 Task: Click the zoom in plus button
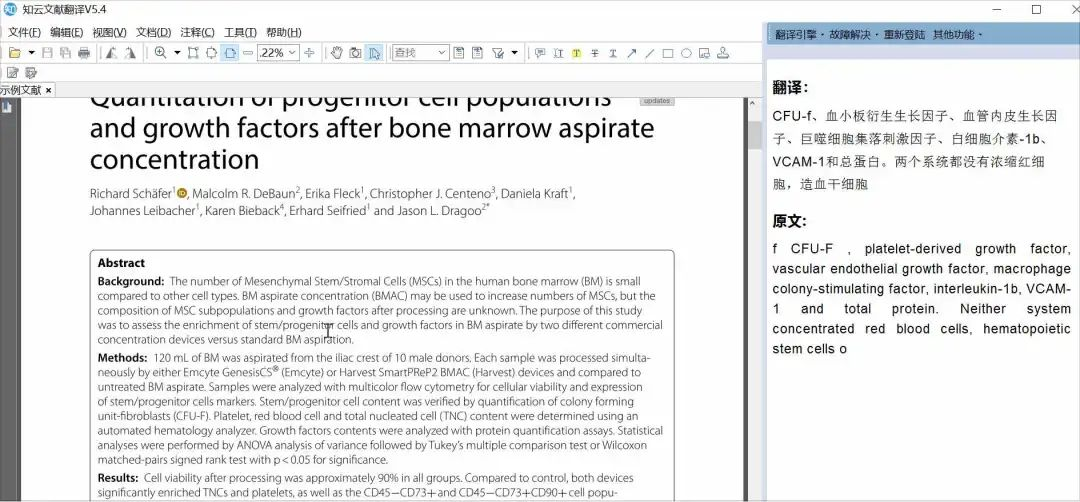[x=309, y=53]
